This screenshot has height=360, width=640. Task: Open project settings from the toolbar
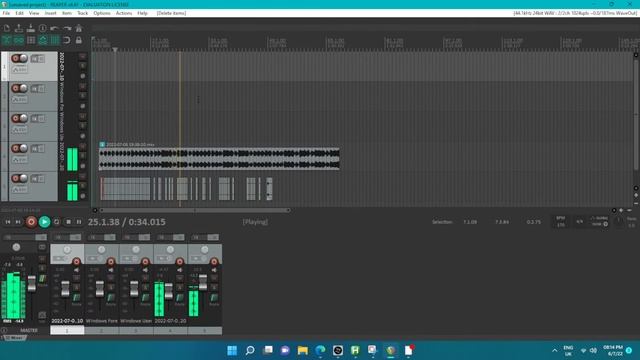42,28
